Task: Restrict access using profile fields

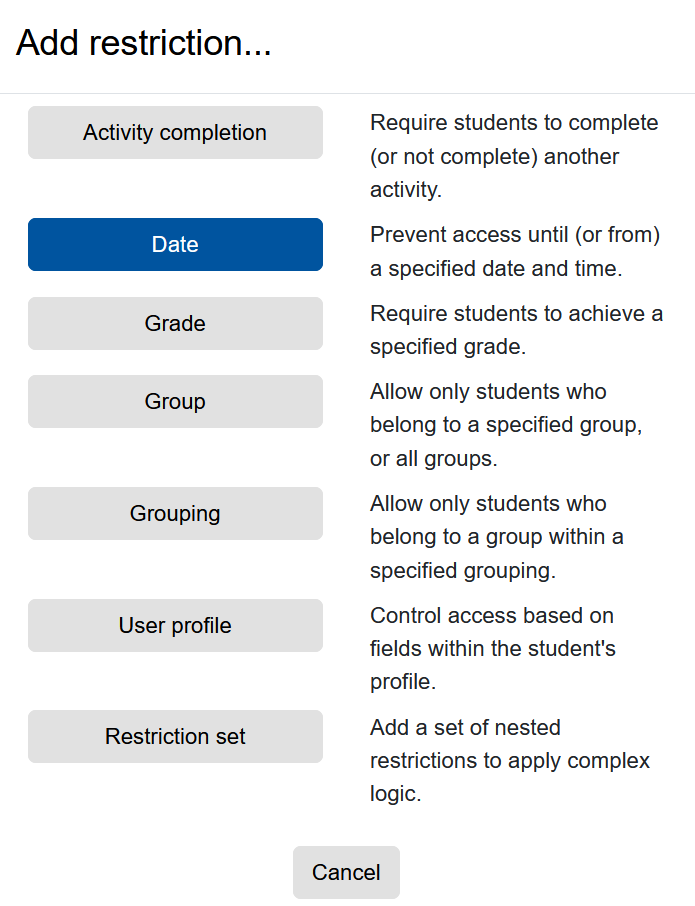Action: (x=175, y=625)
